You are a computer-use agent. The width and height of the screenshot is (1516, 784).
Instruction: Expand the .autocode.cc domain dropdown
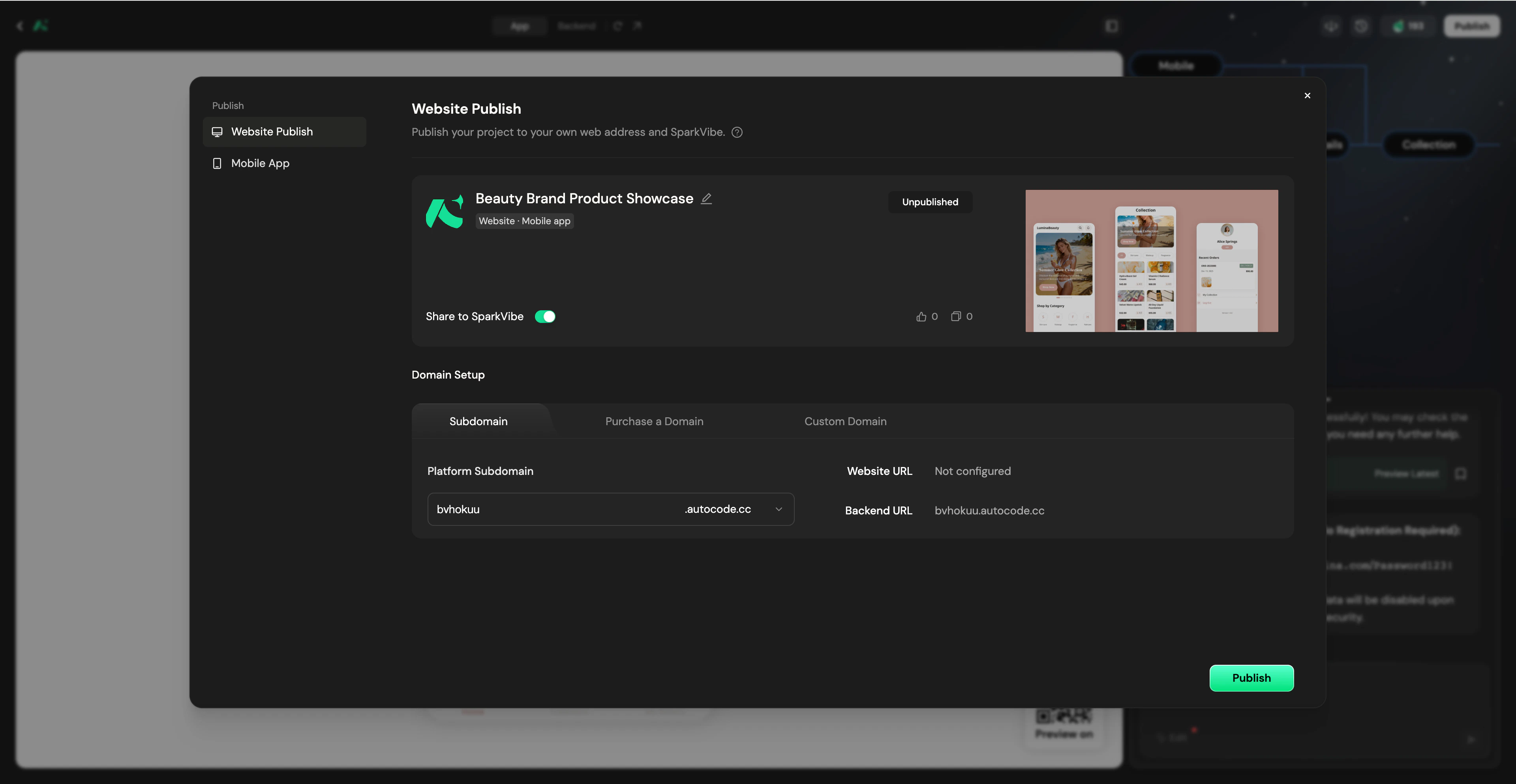click(779, 509)
